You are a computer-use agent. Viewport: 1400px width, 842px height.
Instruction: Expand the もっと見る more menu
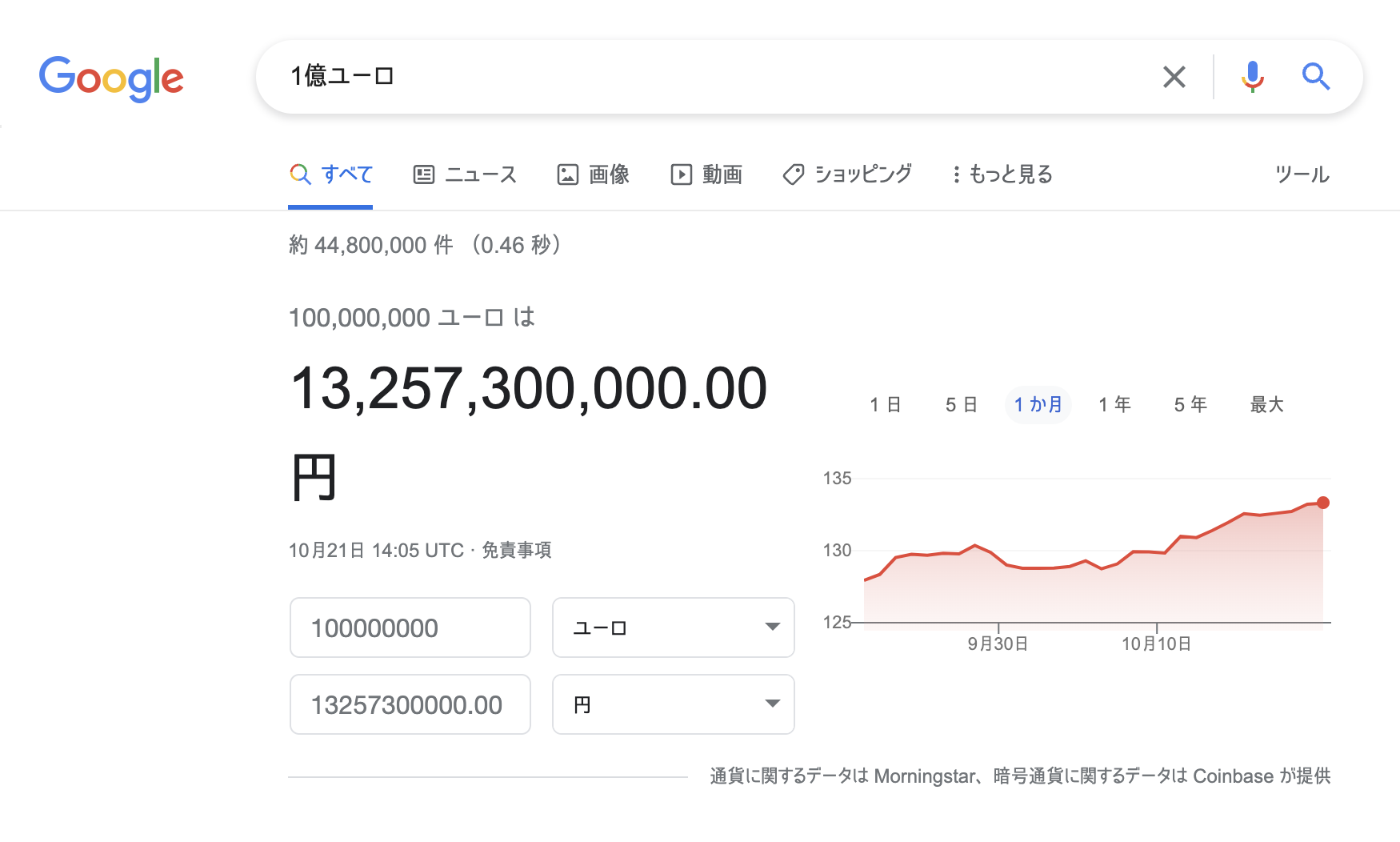(x=1002, y=174)
